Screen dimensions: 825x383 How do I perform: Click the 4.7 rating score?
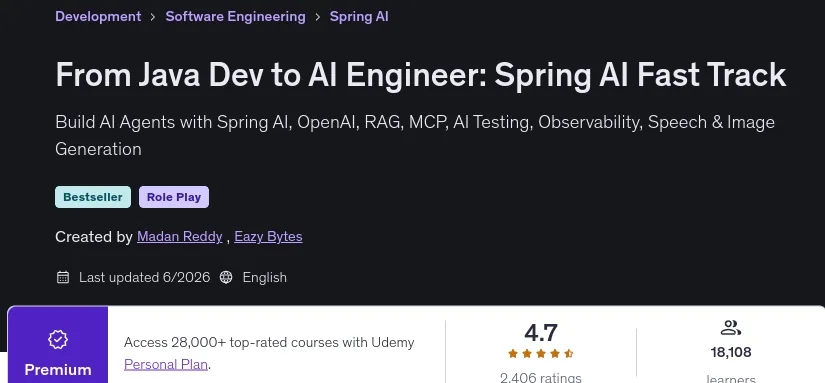540,333
